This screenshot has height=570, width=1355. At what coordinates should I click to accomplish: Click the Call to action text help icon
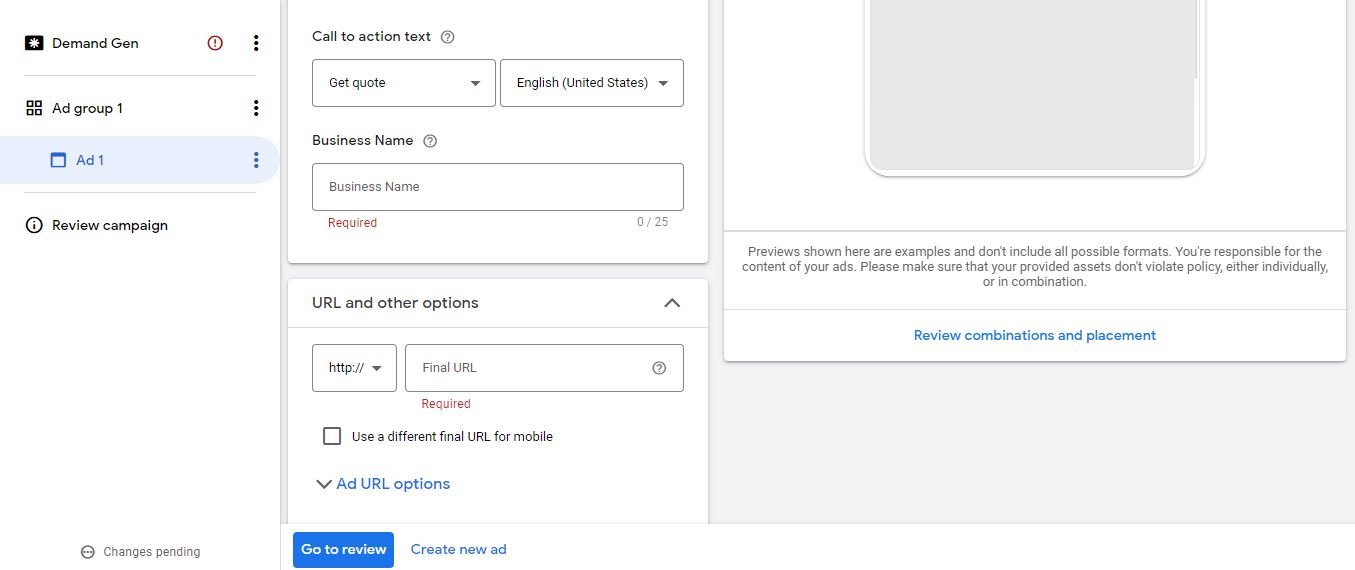coord(448,37)
